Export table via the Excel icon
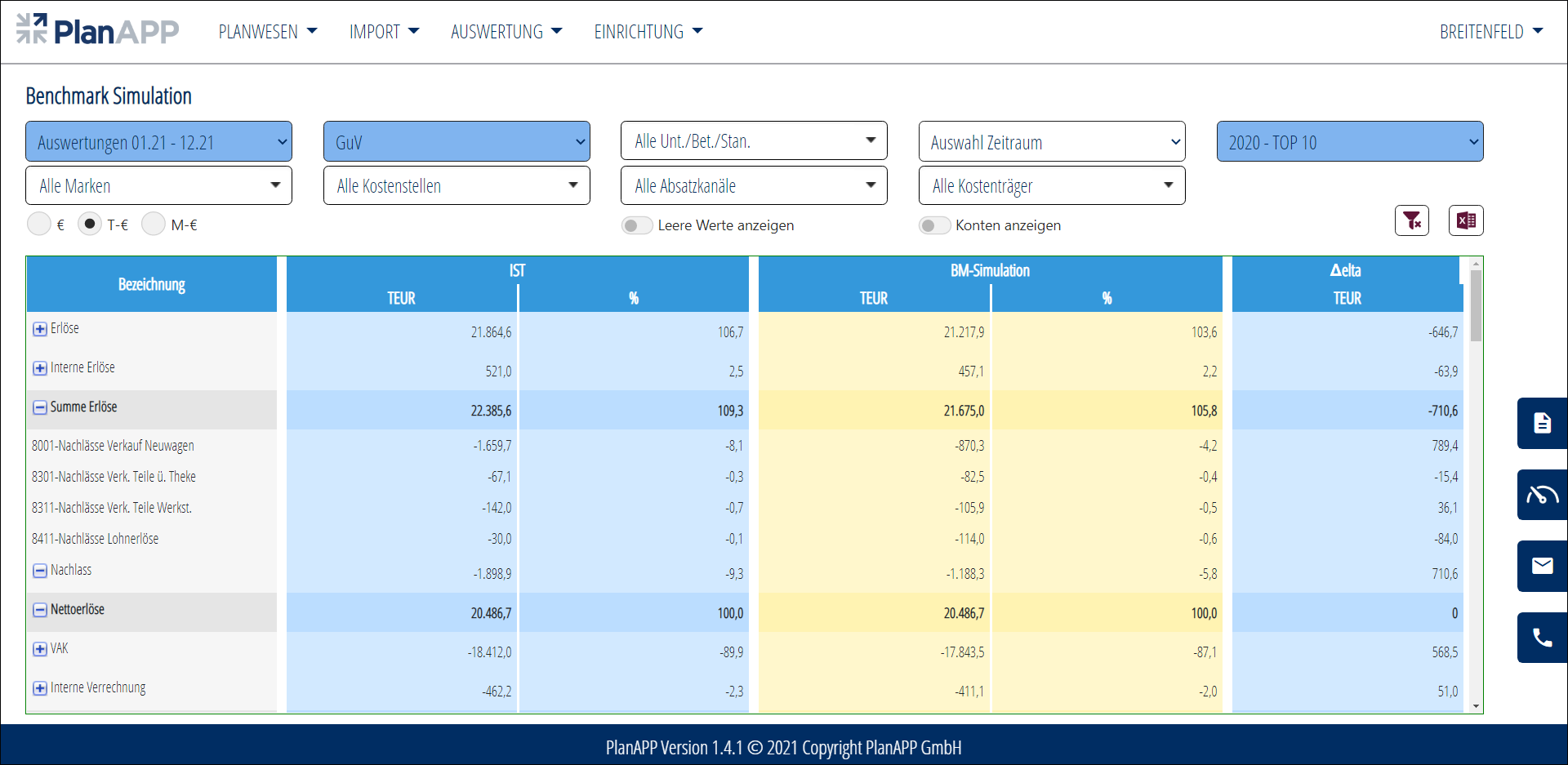Screen dimensions: 1568x765 (1466, 220)
